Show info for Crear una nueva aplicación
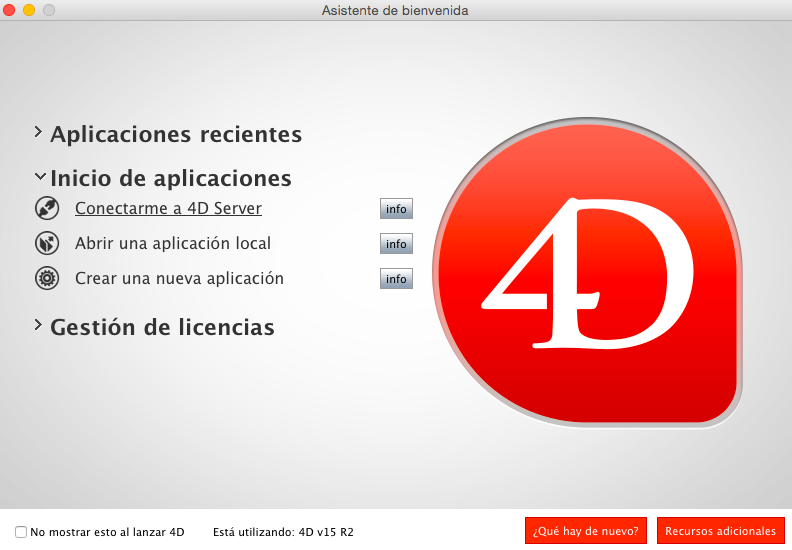This screenshot has width=792, height=550. pyautogui.click(x=397, y=278)
